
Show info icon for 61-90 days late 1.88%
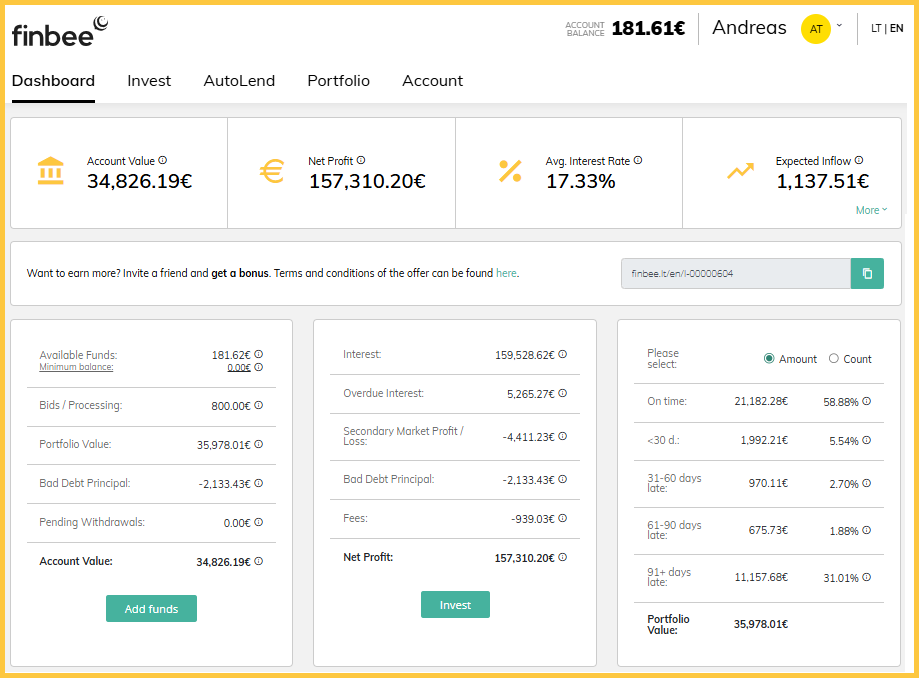point(867,530)
